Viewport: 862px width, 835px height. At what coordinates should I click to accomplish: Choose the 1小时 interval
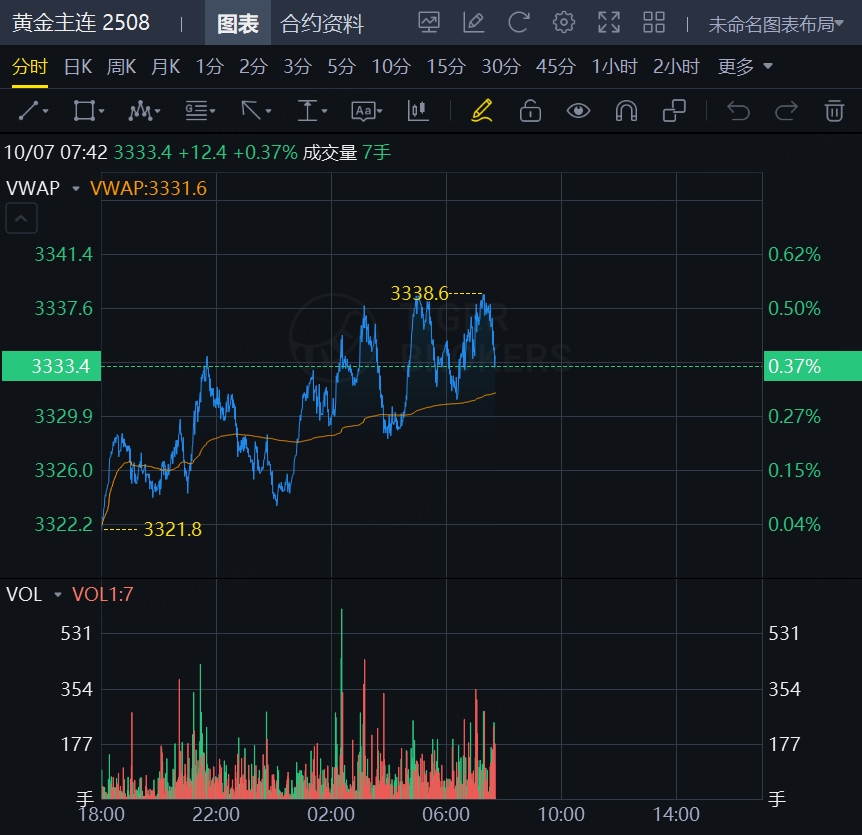614,67
